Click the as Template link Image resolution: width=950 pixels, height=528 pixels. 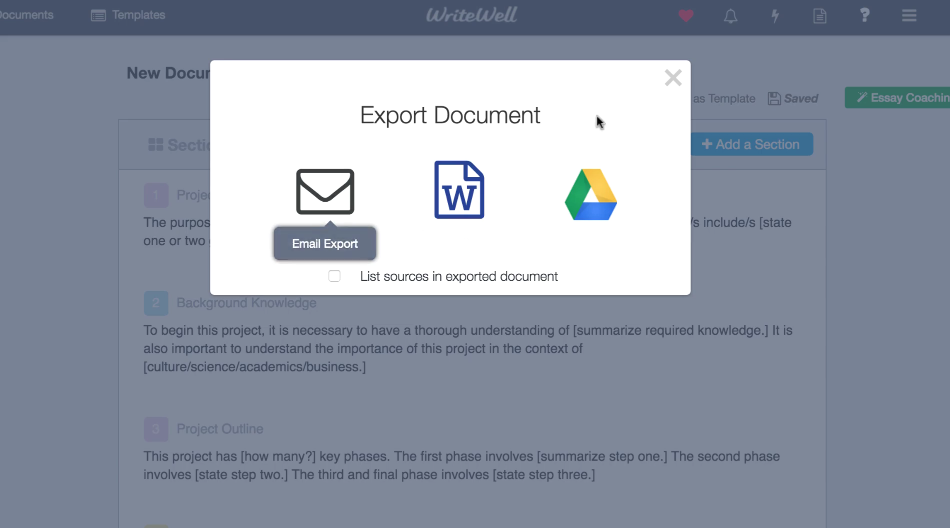pos(723,98)
